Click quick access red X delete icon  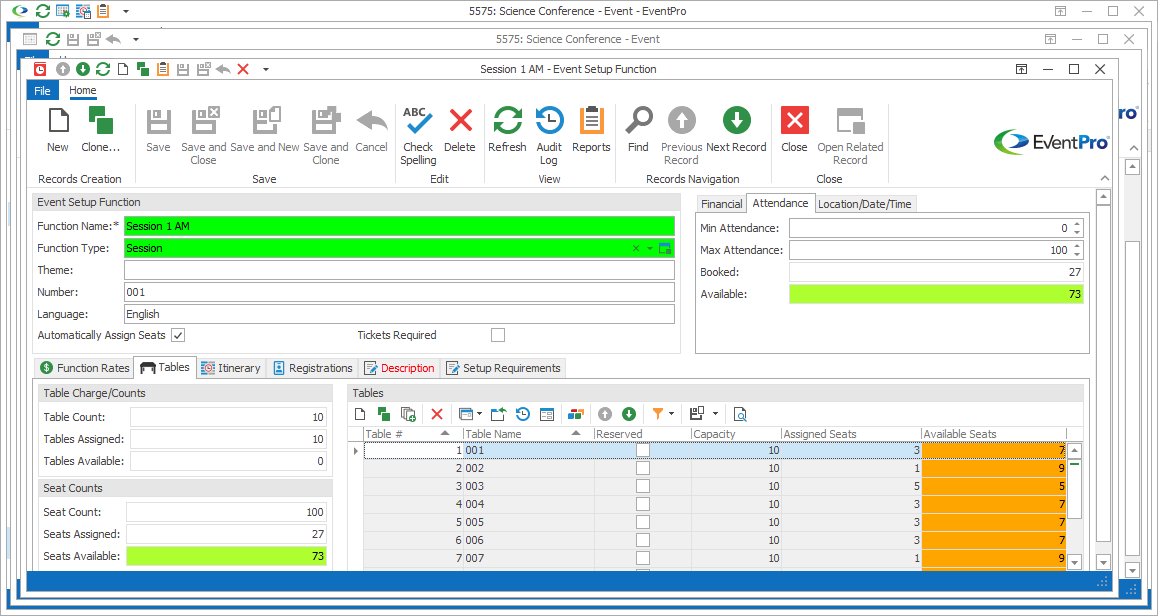[x=243, y=69]
